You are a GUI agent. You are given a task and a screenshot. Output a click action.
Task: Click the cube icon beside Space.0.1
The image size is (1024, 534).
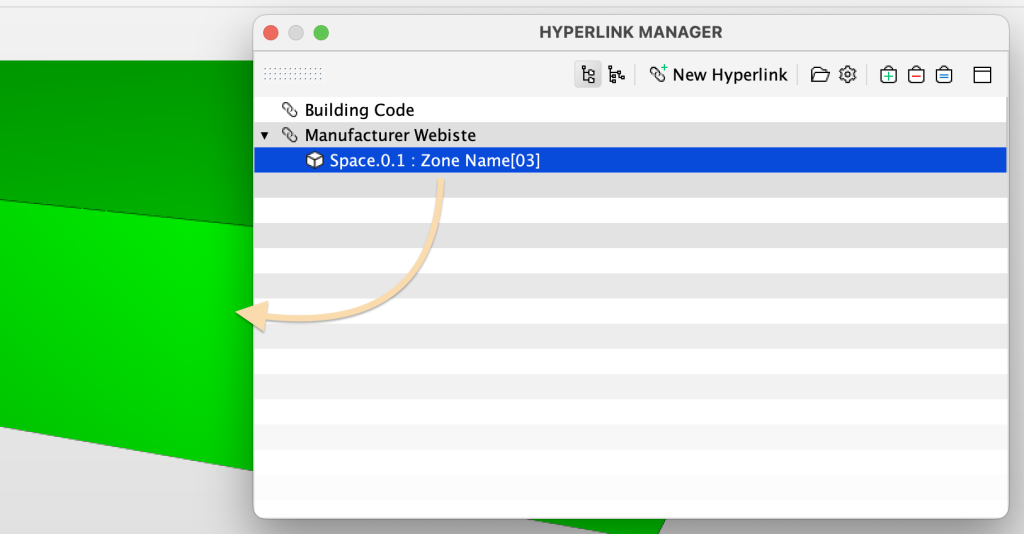[315, 160]
